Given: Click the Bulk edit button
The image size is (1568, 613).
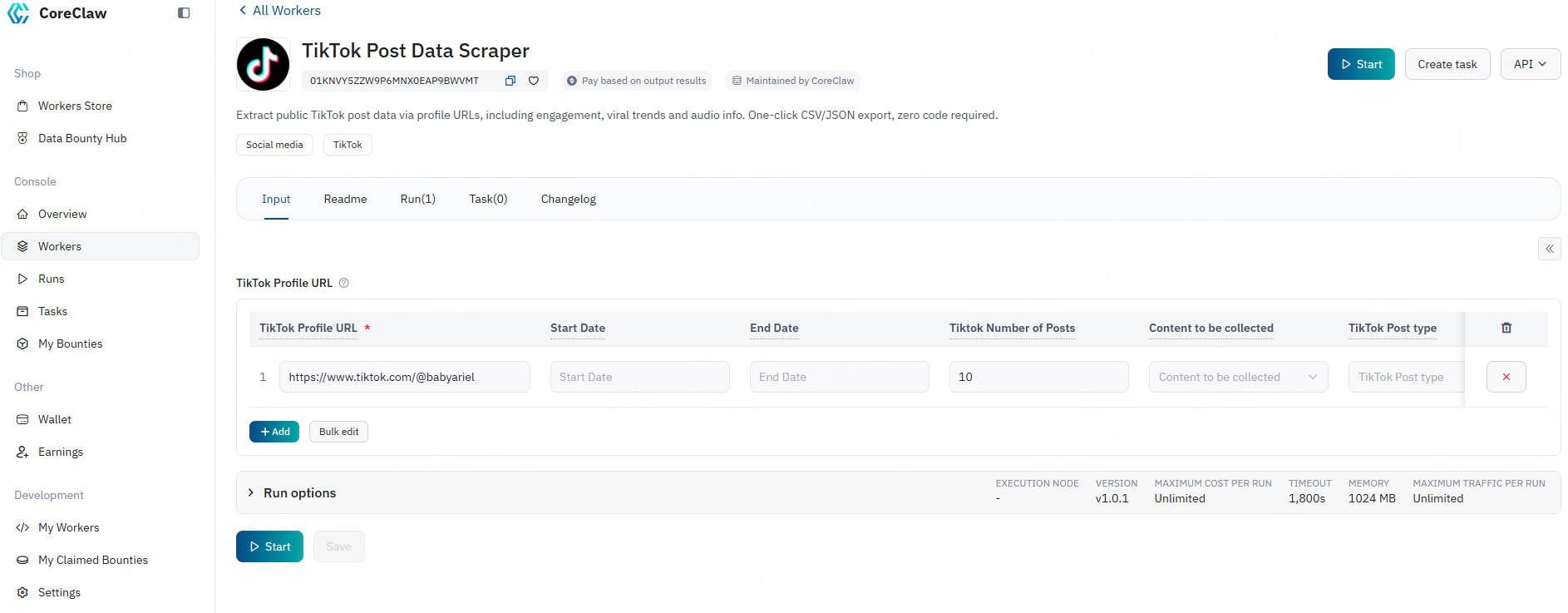Looking at the screenshot, I should tap(338, 432).
